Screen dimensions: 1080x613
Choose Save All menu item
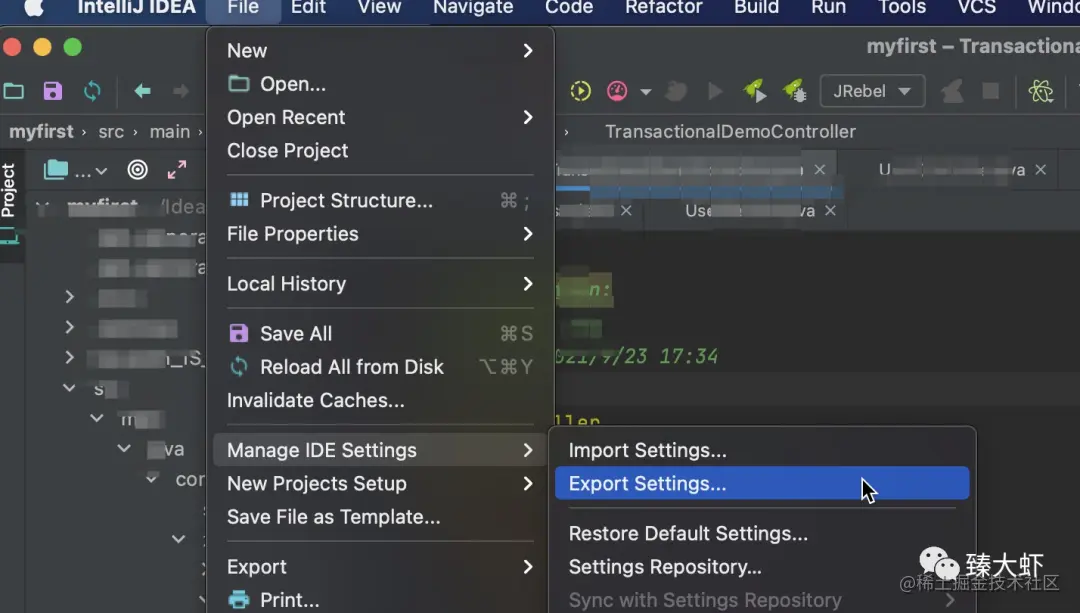click(380, 333)
